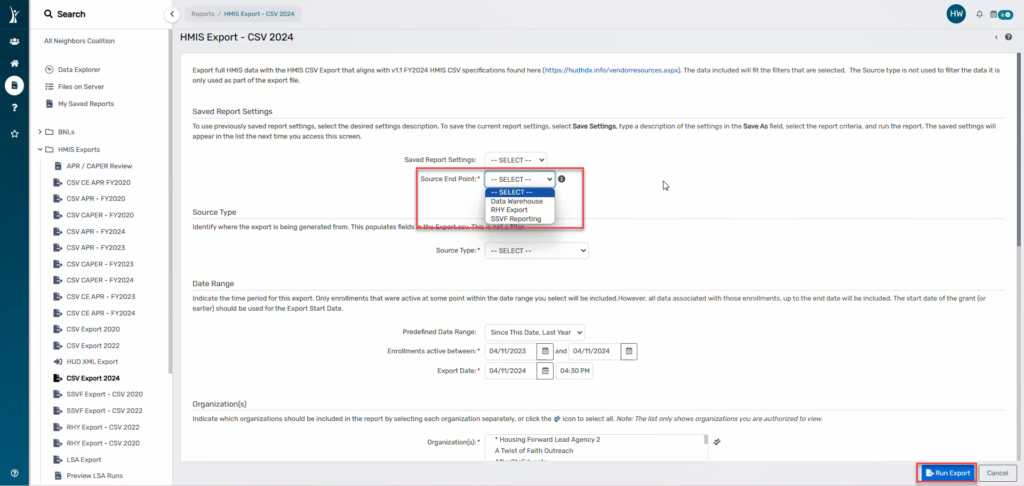Image resolution: width=1024 pixels, height=486 pixels.
Task: Click the calendar icon in top bar
Action: click(993, 14)
